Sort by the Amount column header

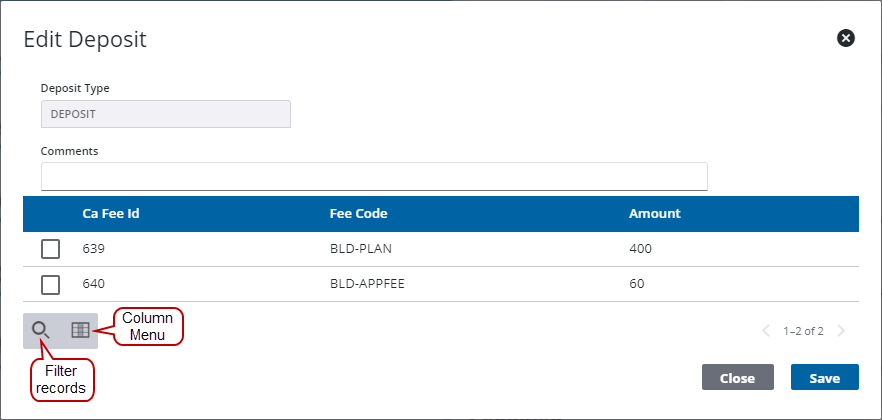pos(654,214)
